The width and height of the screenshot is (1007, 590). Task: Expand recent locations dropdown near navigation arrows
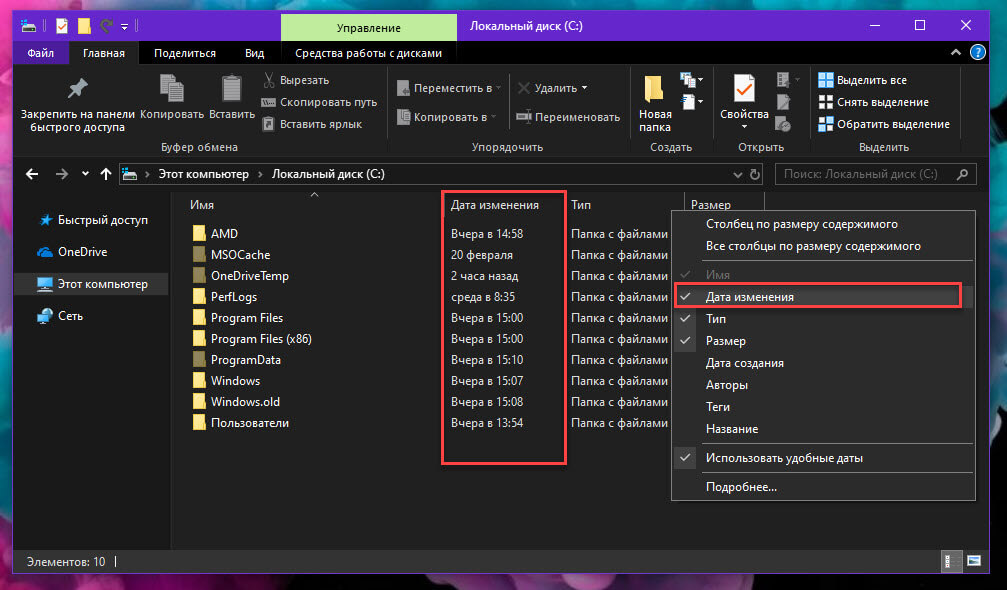(85, 174)
